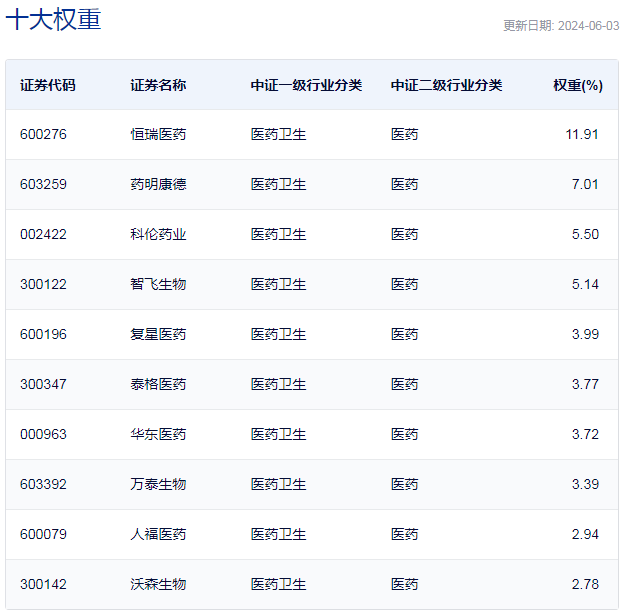Image resolution: width=624 pixels, height=616 pixels.
Task: Select stock name 沃森生物
Action: pyautogui.click(x=158, y=585)
